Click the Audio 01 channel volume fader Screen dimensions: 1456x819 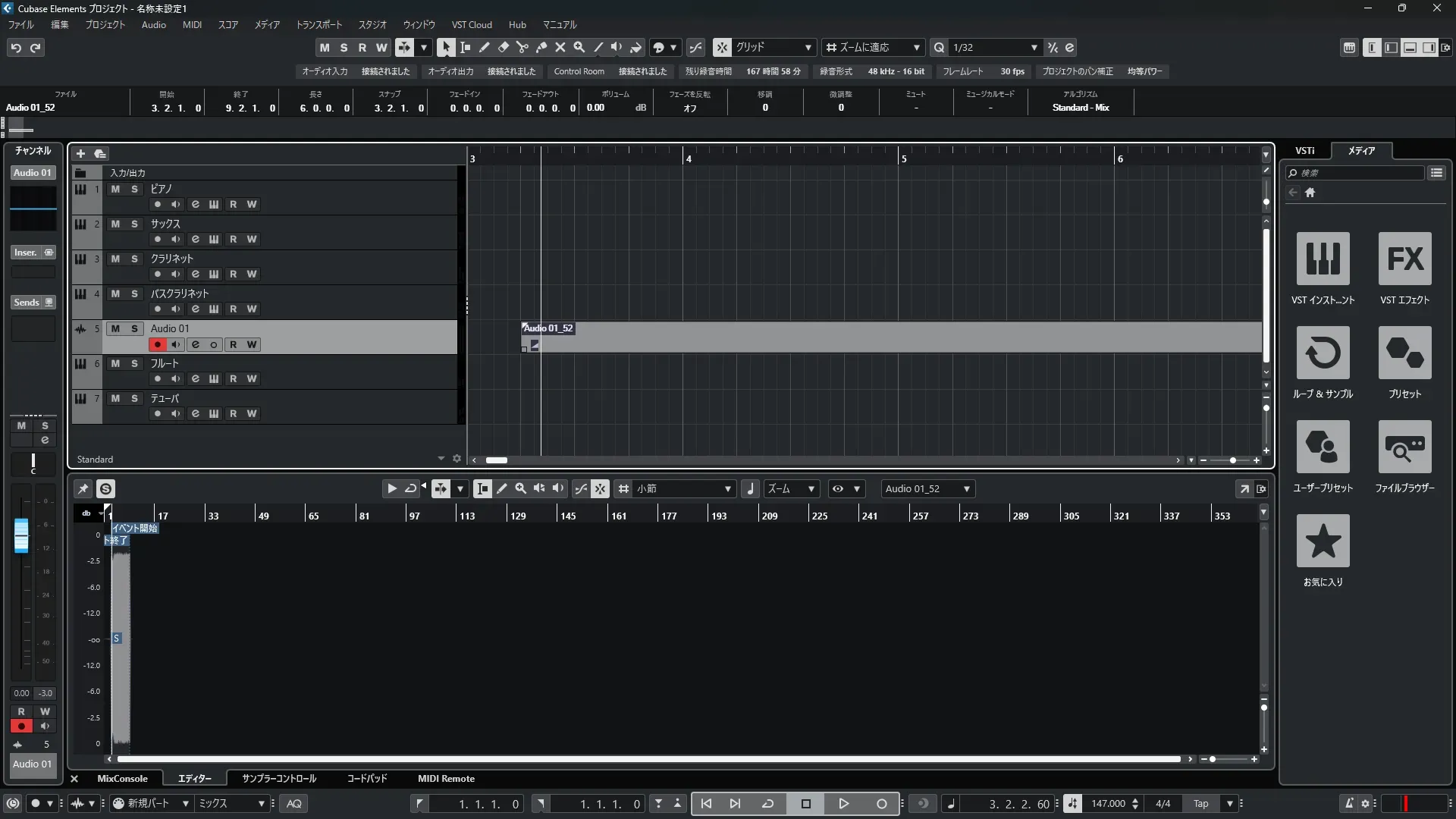(x=21, y=535)
